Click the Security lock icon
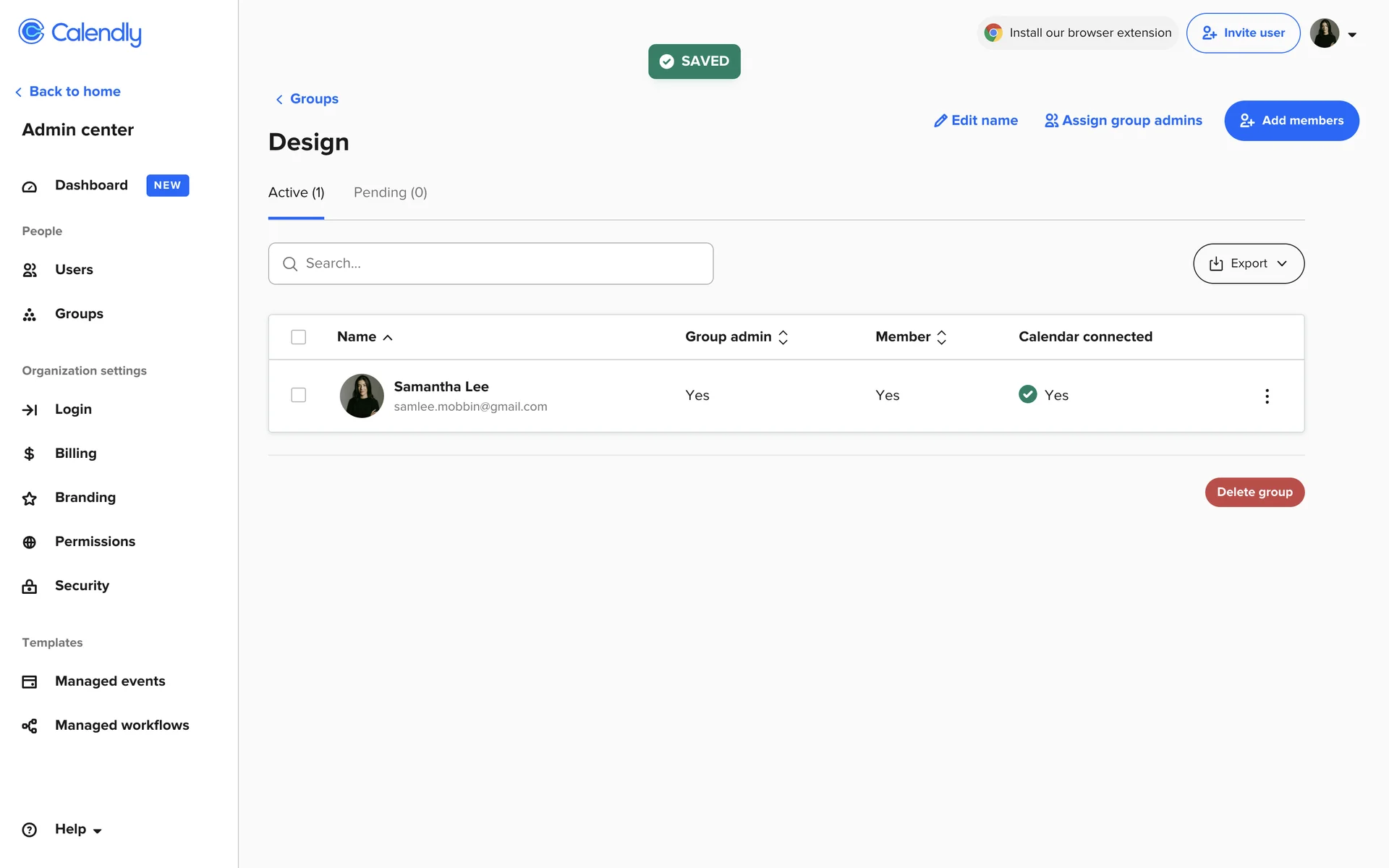1389x868 pixels. [30, 587]
